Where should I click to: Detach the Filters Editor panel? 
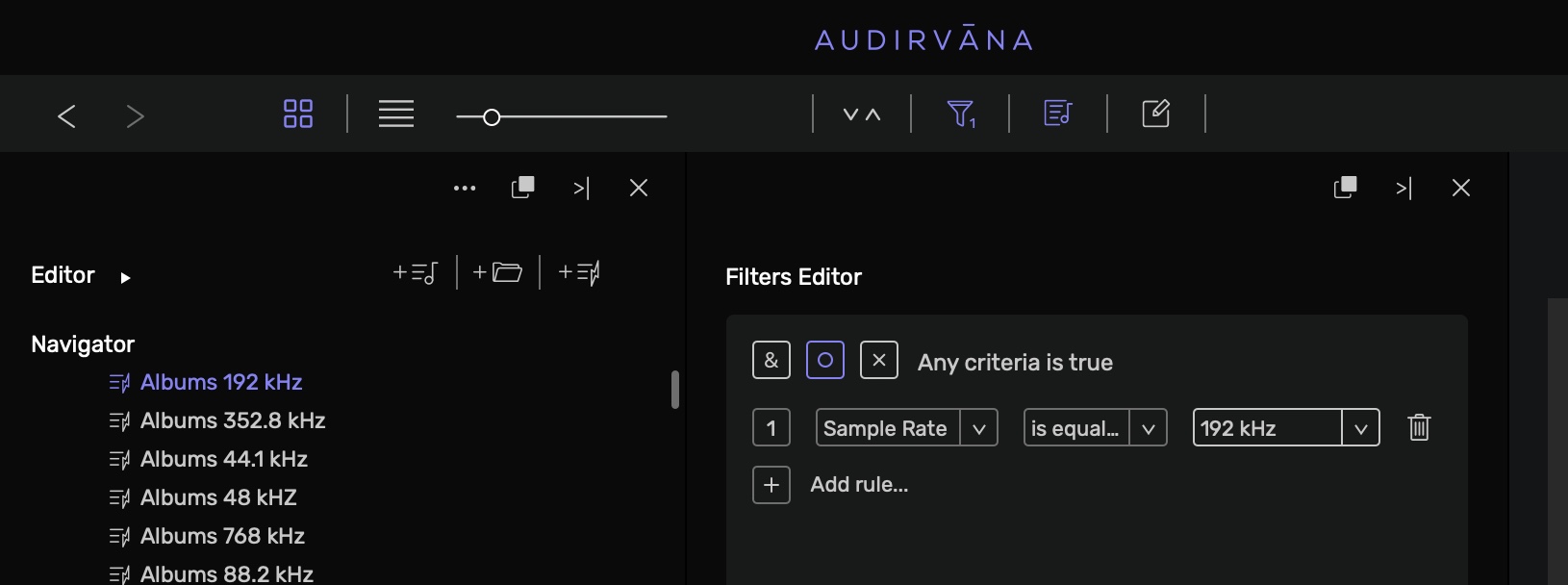(1346, 188)
